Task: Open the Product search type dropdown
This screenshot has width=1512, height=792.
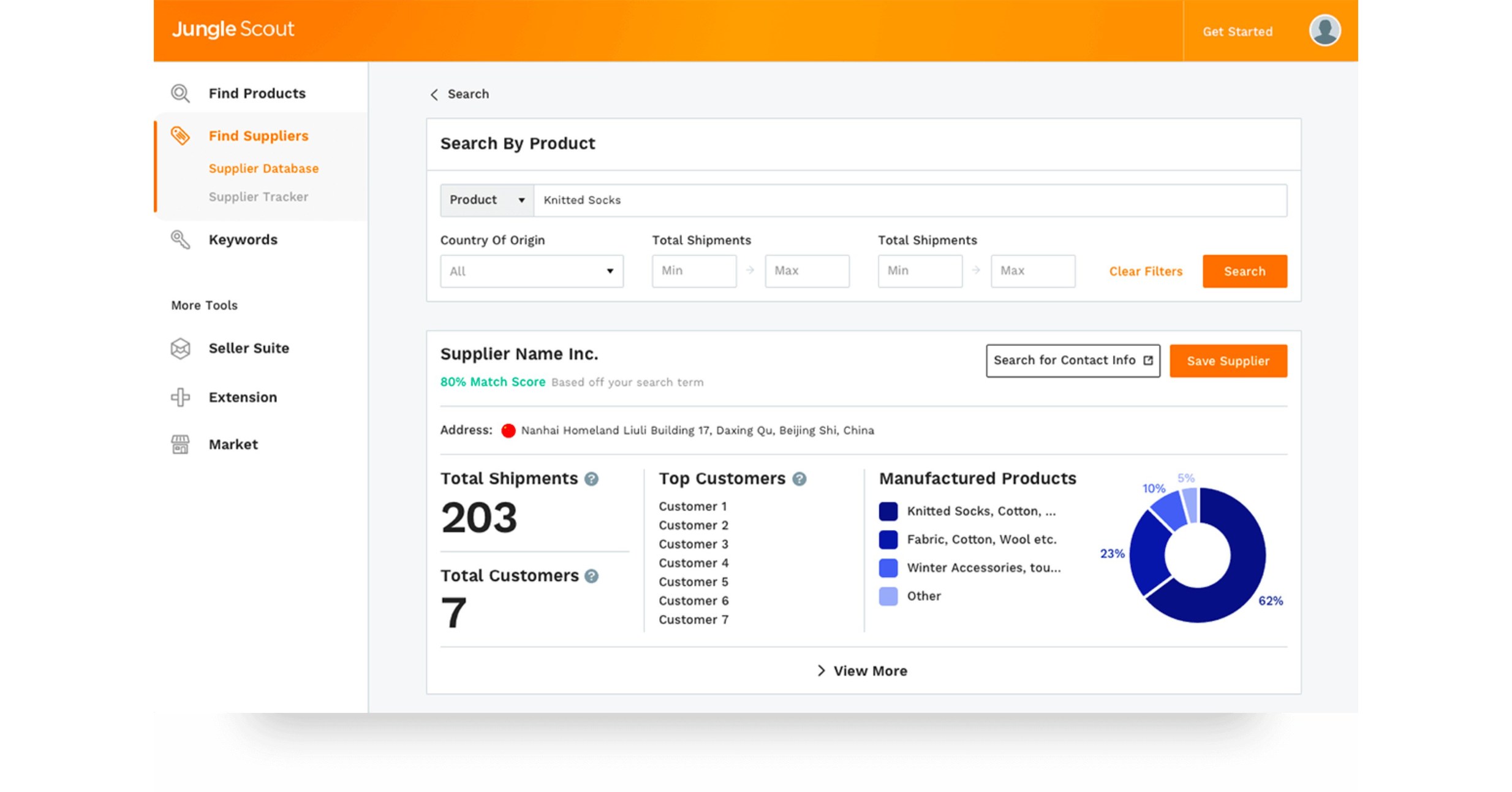Action: [x=487, y=200]
